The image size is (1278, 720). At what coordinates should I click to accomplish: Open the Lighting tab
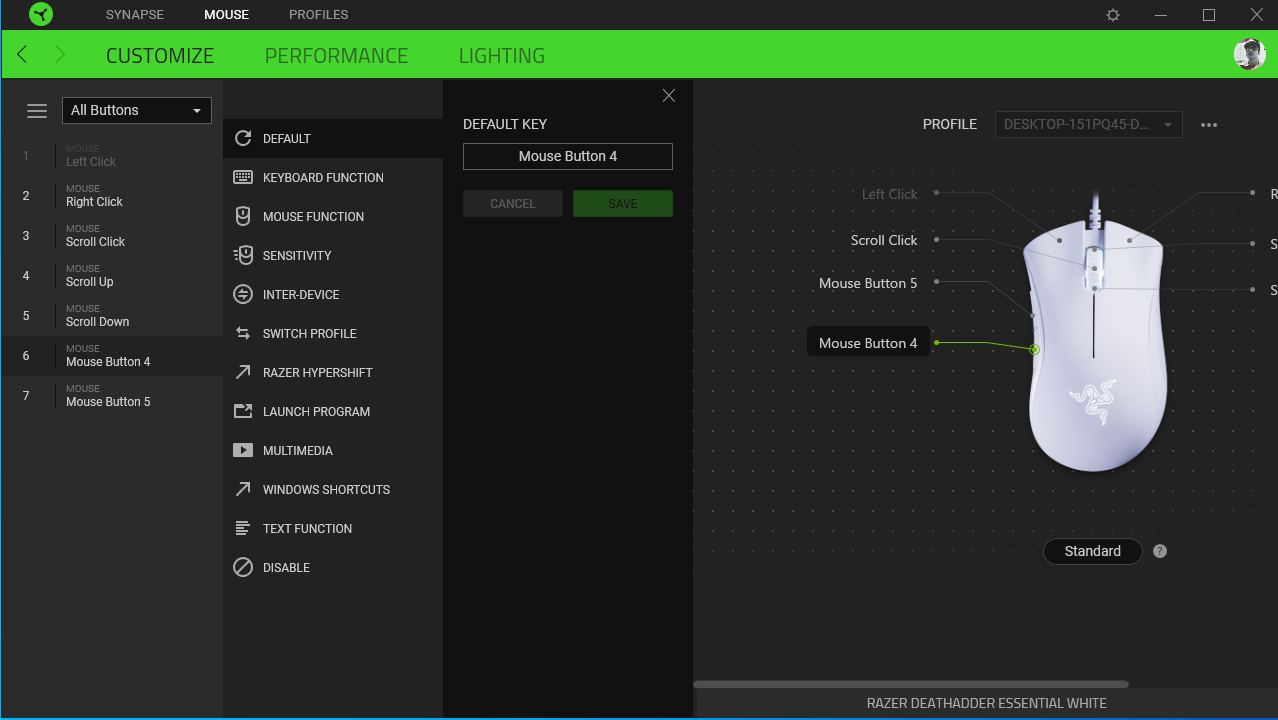(x=502, y=56)
